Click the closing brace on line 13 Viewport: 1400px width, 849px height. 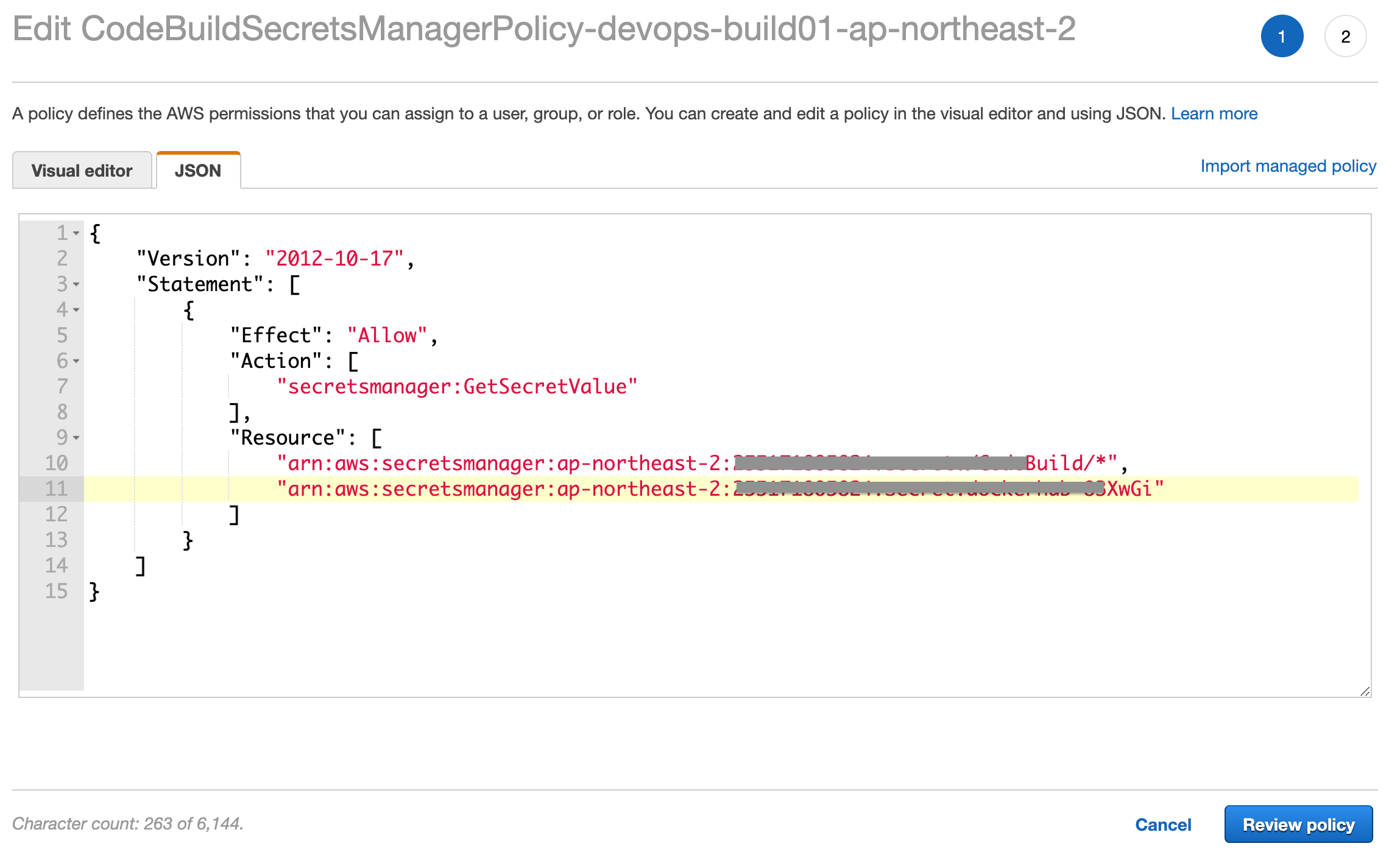coord(188,540)
